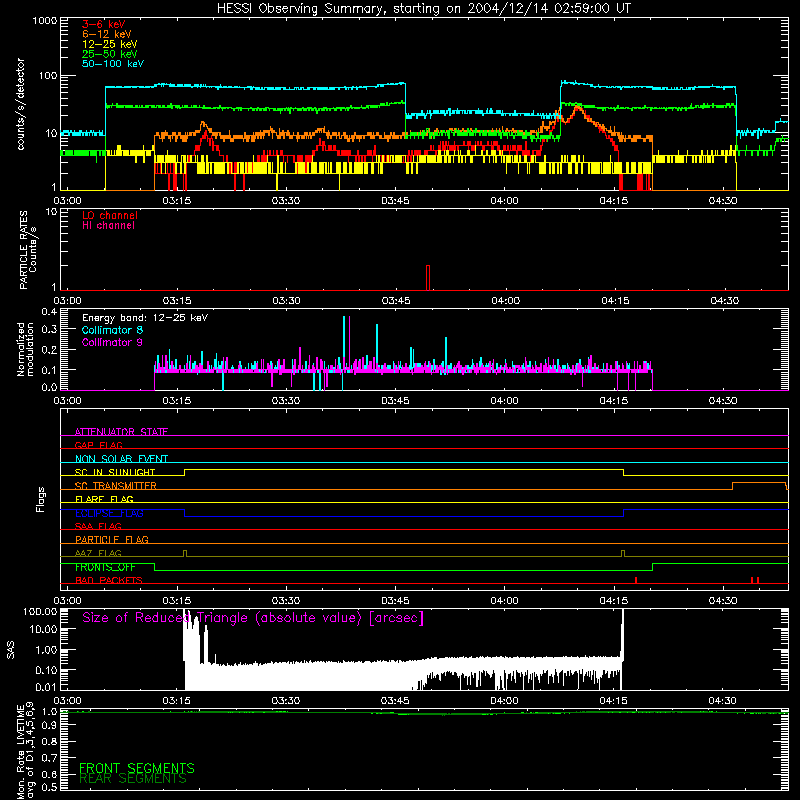
Task: Click the PARTICLE_FLAG label
Action: click(x=112, y=540)
